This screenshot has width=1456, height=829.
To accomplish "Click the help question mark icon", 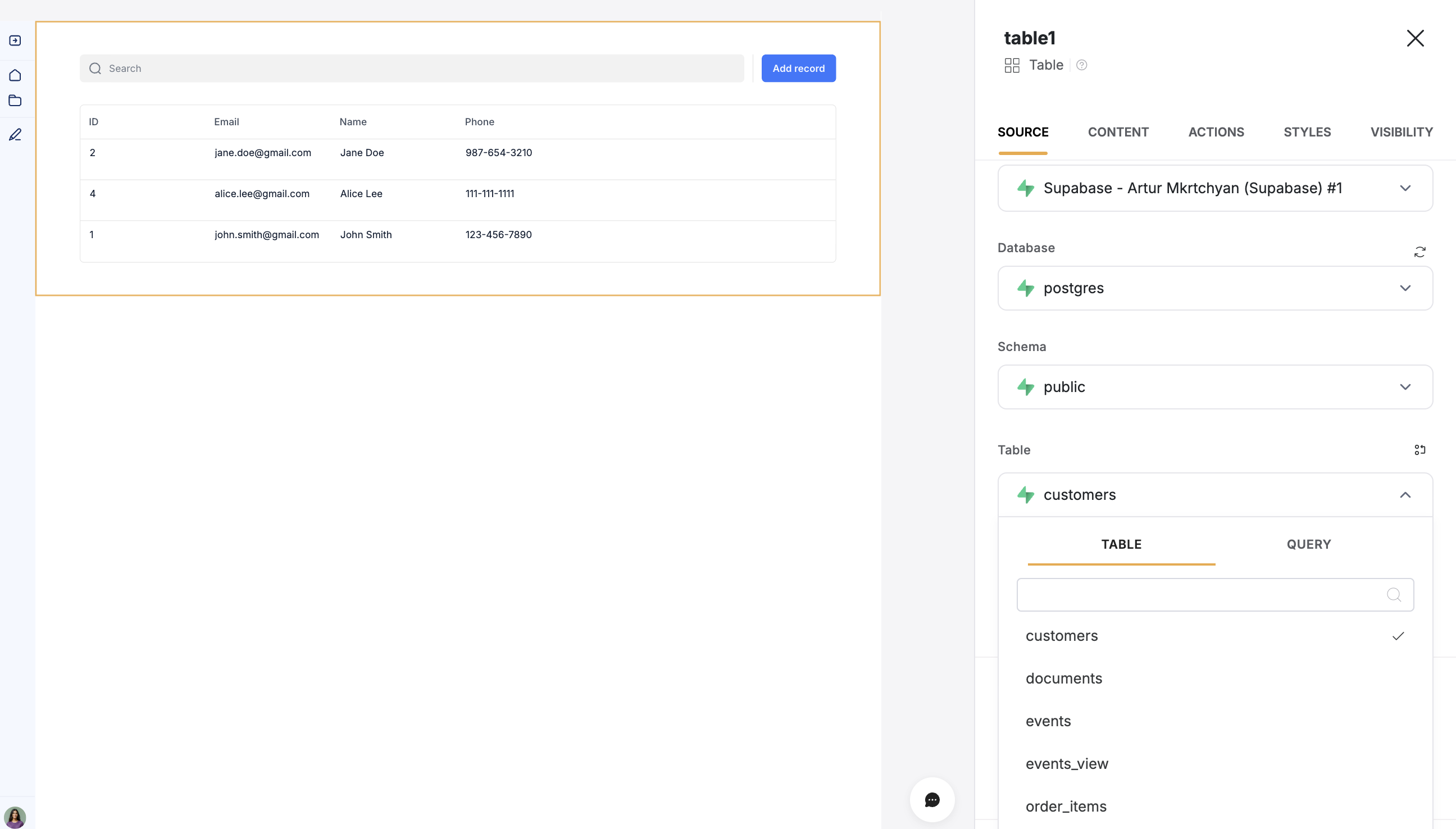I will coord(1081,65).
